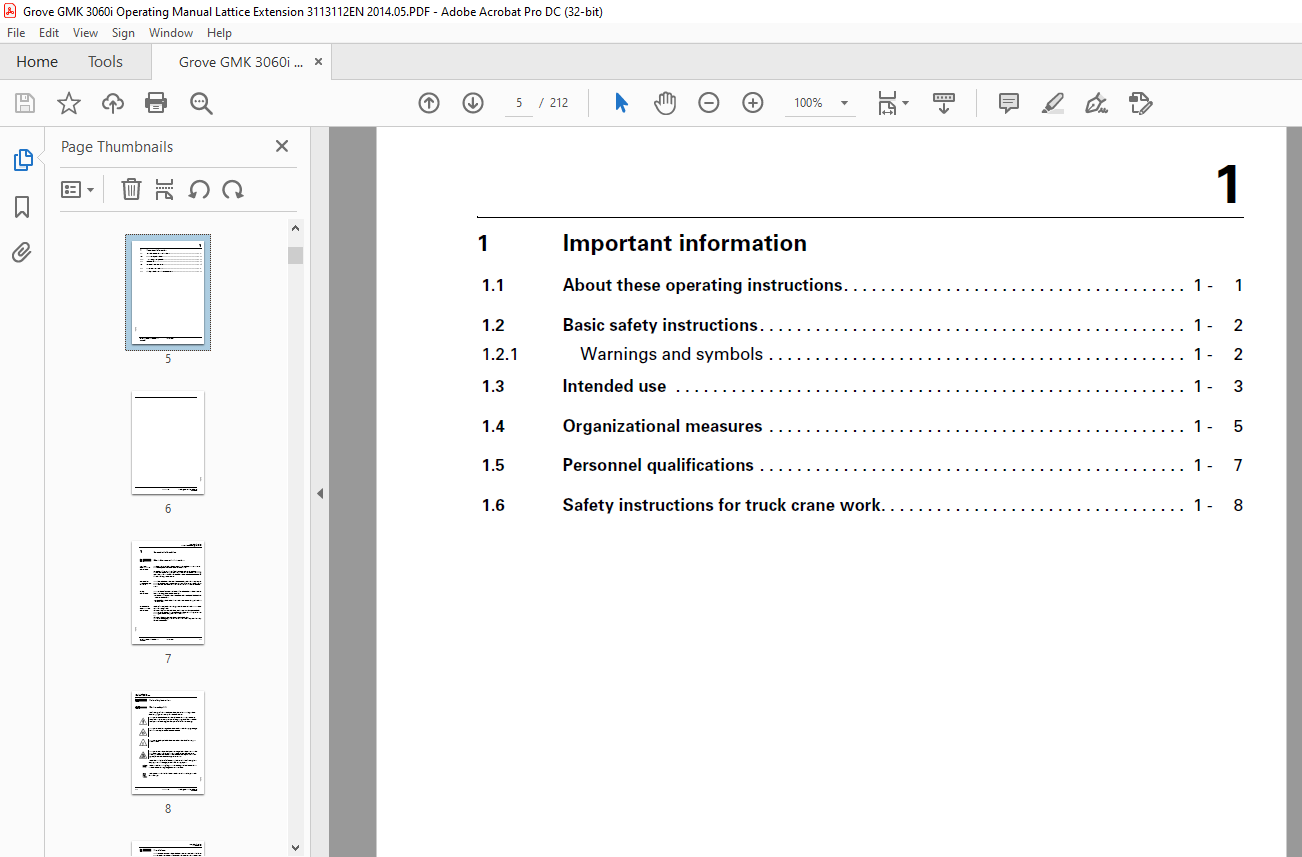Click the insert page break icon

tap(165, 189)
